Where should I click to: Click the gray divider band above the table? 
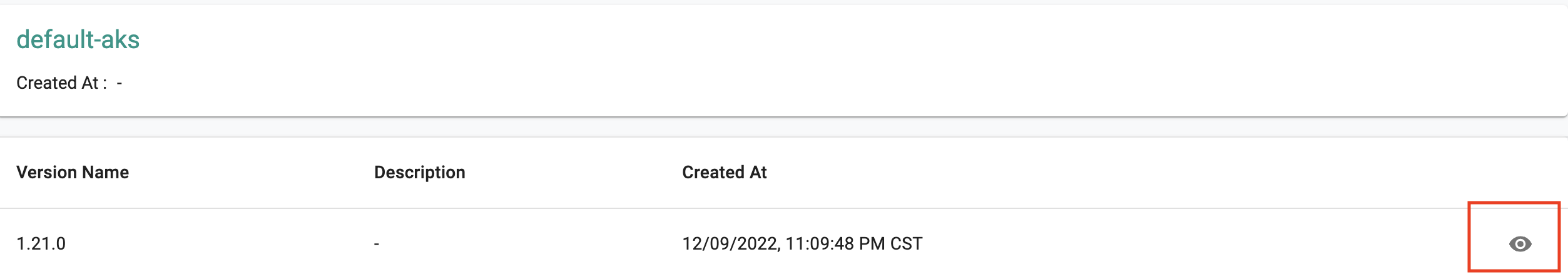coord(784,127)
